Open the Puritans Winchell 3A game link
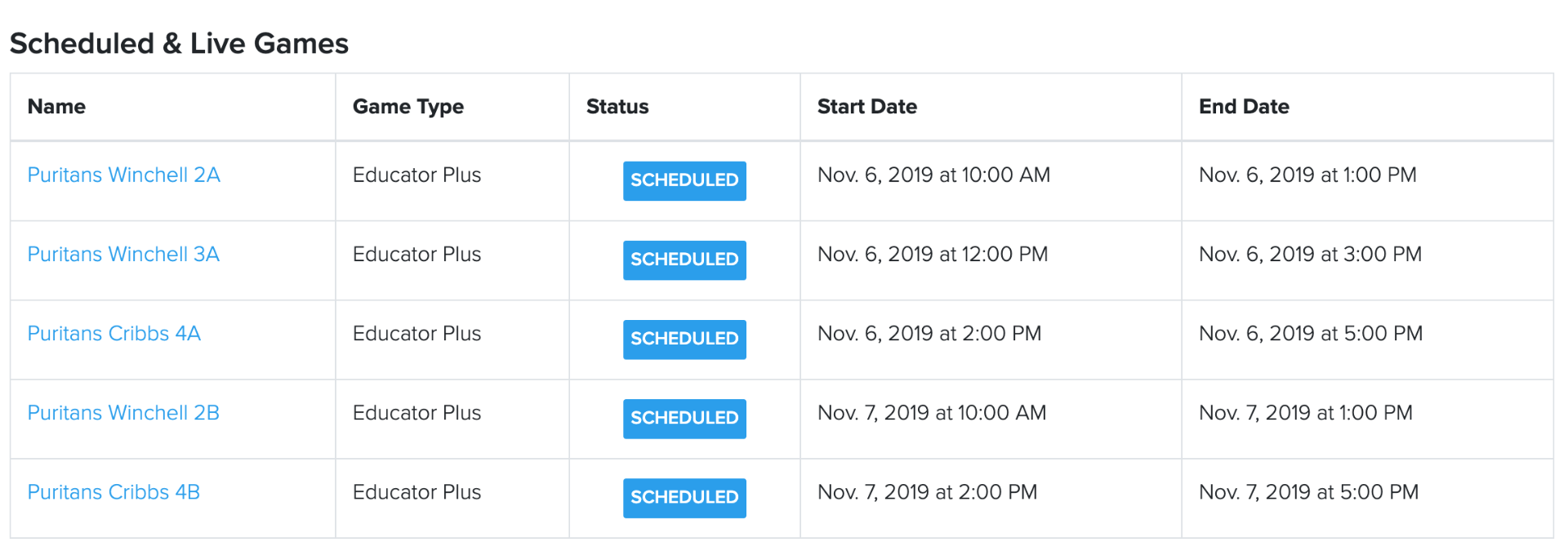This screenshot has width=1568, height=551. (123, 254)
